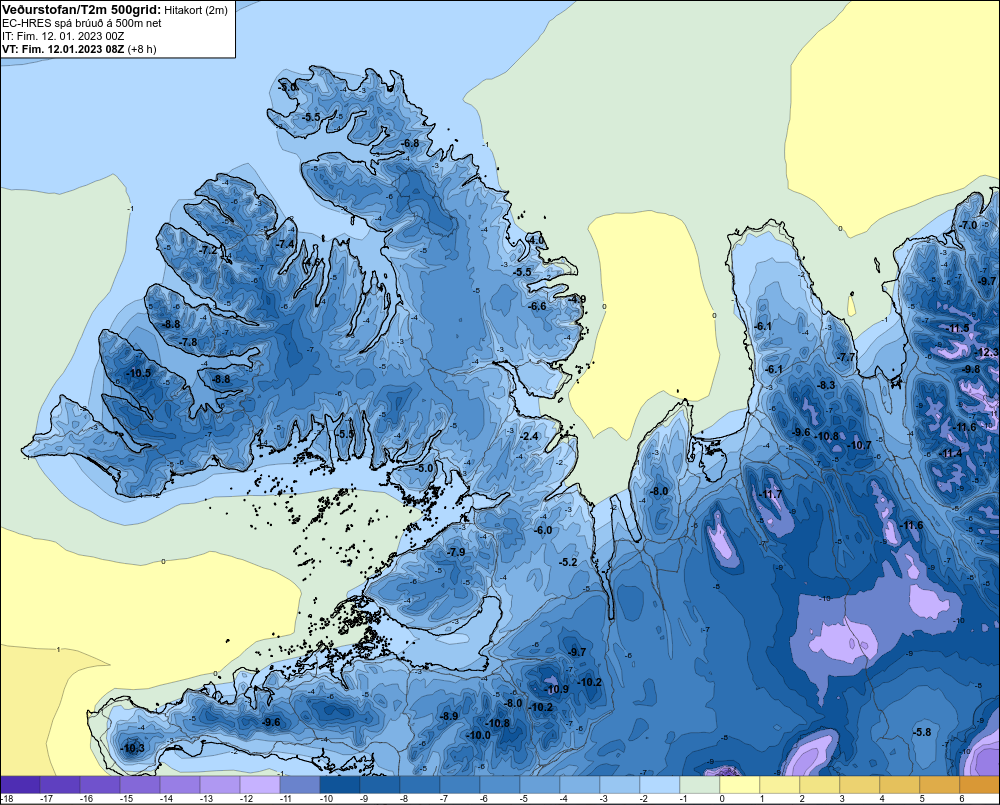The height and width of the screenshot is (805, 1000).
Task: Click the -10.7 temperature label
Action: tap(858, 445)
